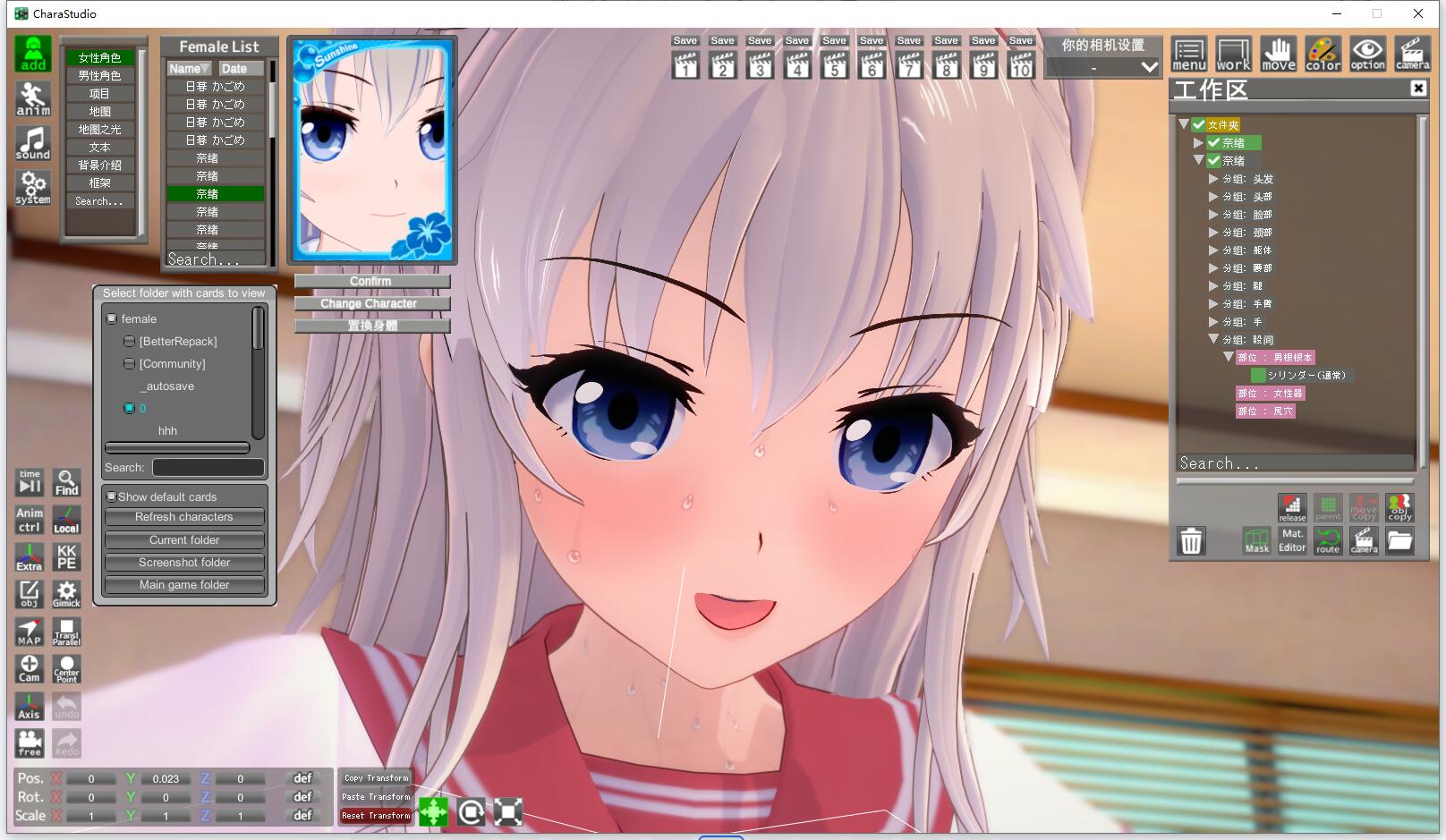
Task: Expand the 分组: 脸部 group
Action: [x=1213, y=215]
